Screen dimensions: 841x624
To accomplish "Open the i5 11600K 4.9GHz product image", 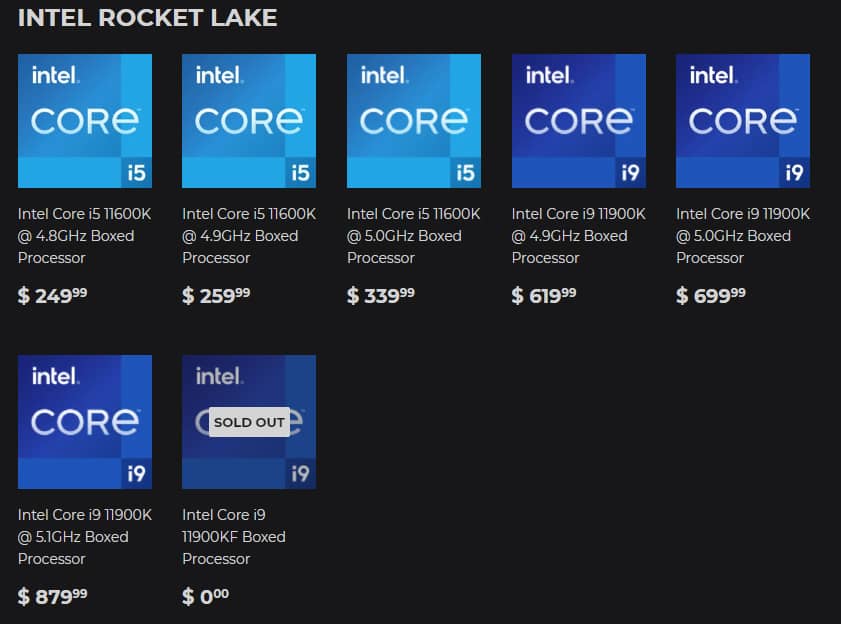I will tap(249, 121).
